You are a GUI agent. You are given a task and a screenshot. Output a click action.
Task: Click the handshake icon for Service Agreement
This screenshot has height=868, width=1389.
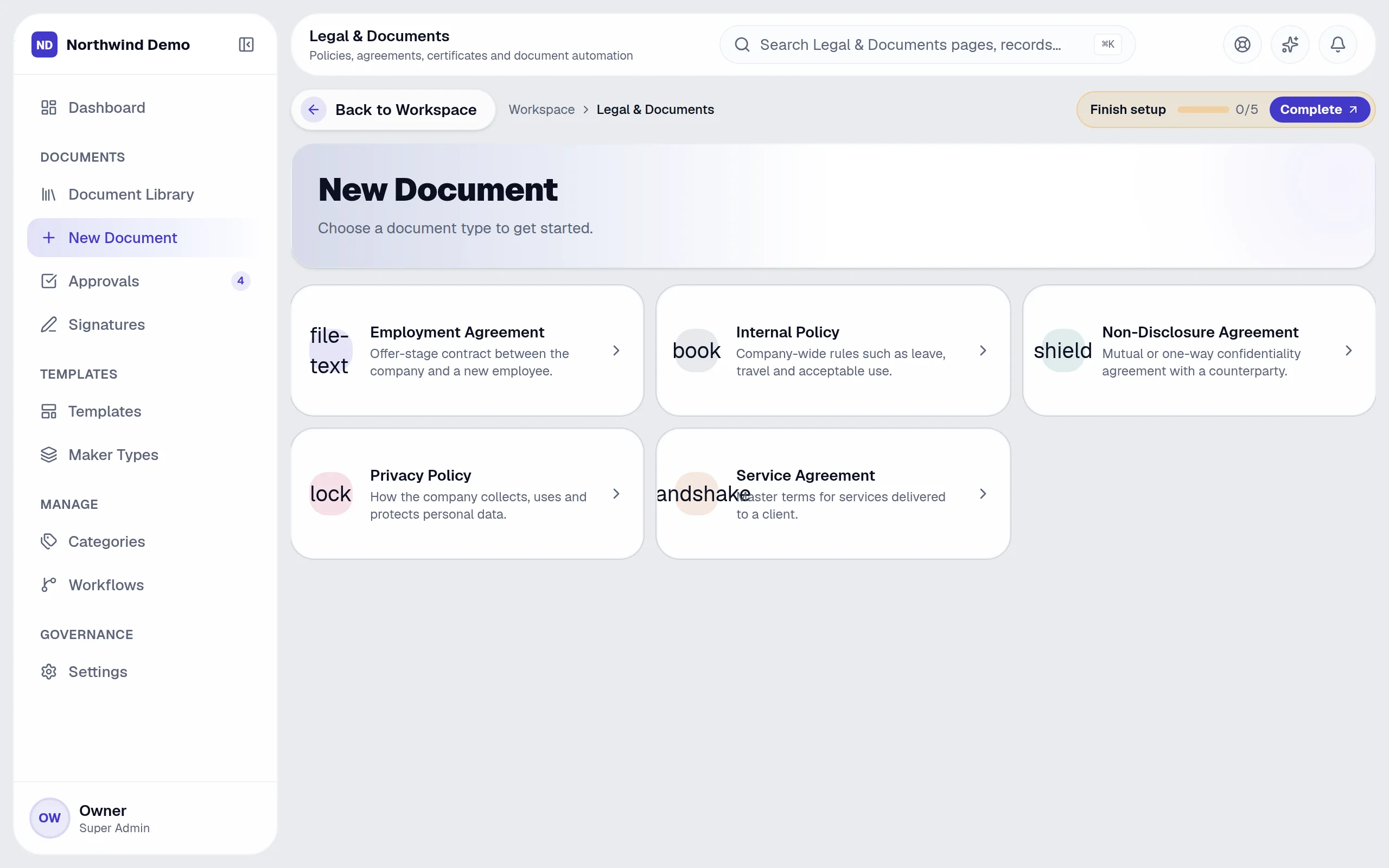point(696,494)
